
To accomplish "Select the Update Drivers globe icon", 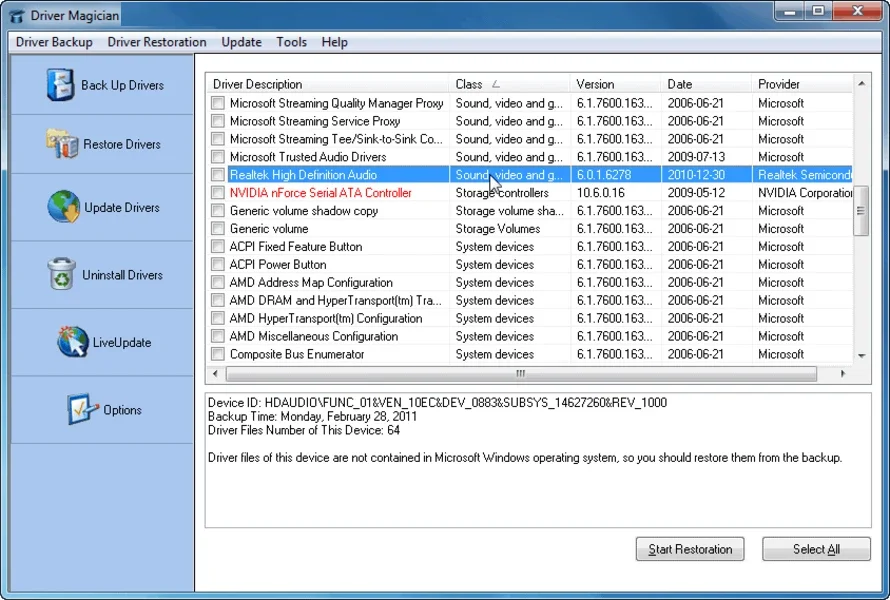I will (x=63, y=207).
